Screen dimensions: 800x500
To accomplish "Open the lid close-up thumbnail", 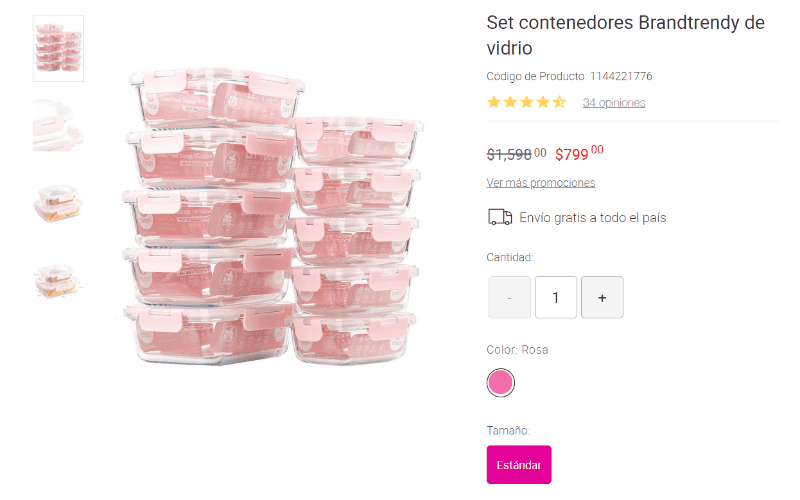I will tap(58, 123).
